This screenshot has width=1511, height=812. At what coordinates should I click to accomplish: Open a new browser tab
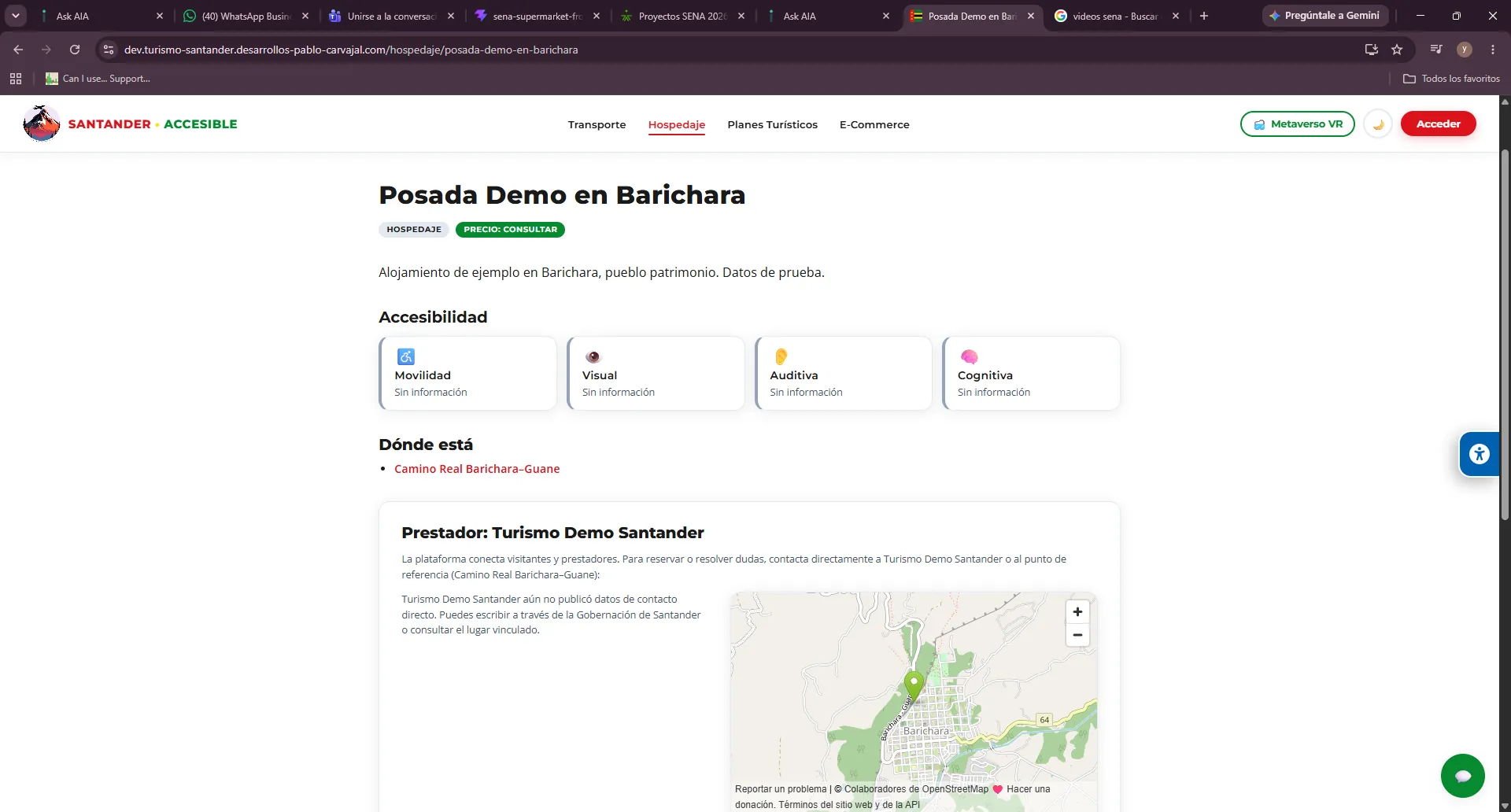1204,16
